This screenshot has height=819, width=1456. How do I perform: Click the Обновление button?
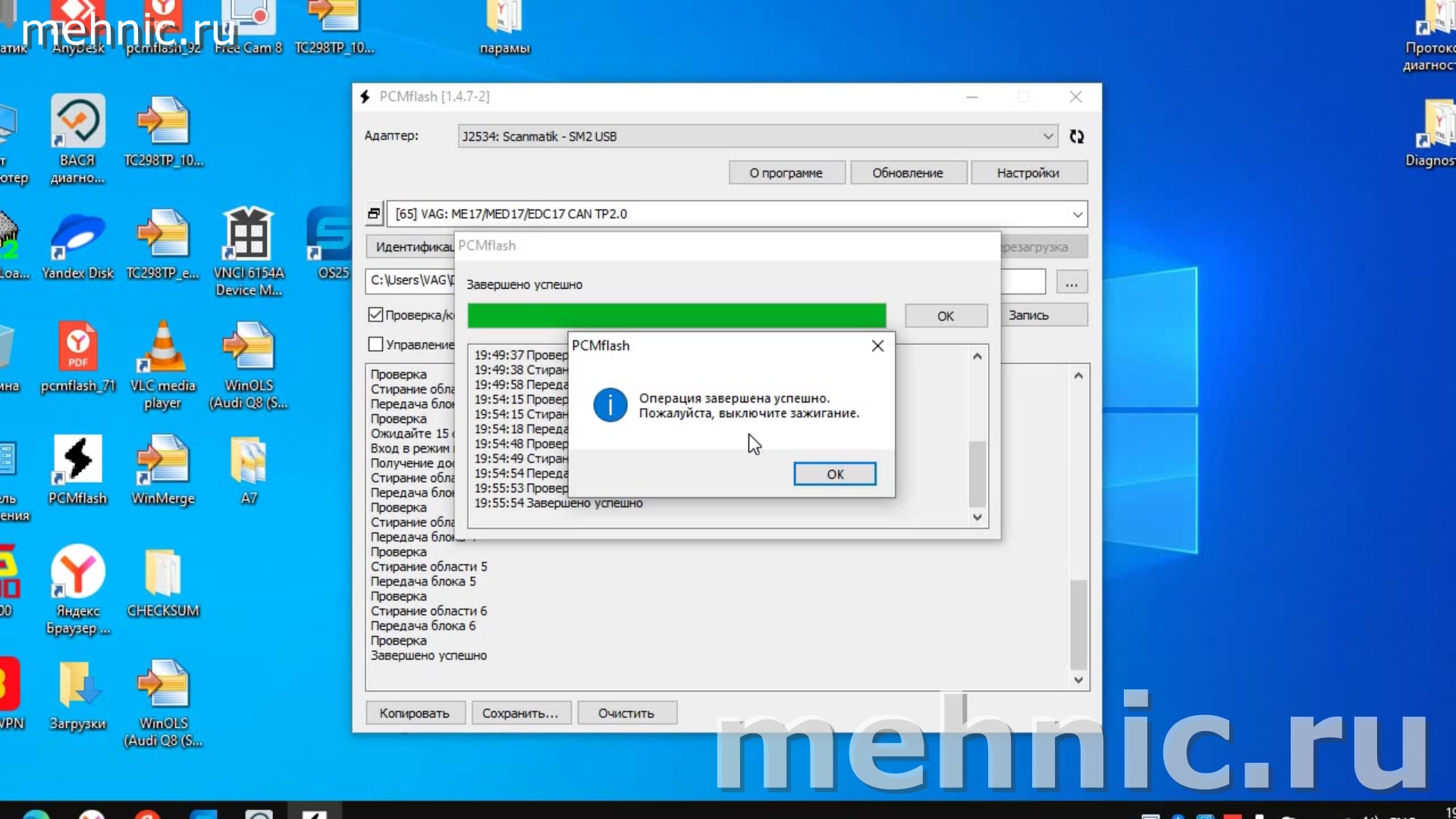[908, 173]
